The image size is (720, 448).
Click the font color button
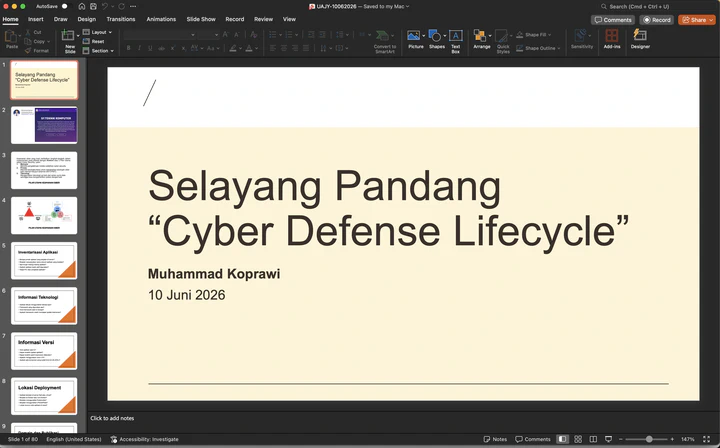[249, 48]
